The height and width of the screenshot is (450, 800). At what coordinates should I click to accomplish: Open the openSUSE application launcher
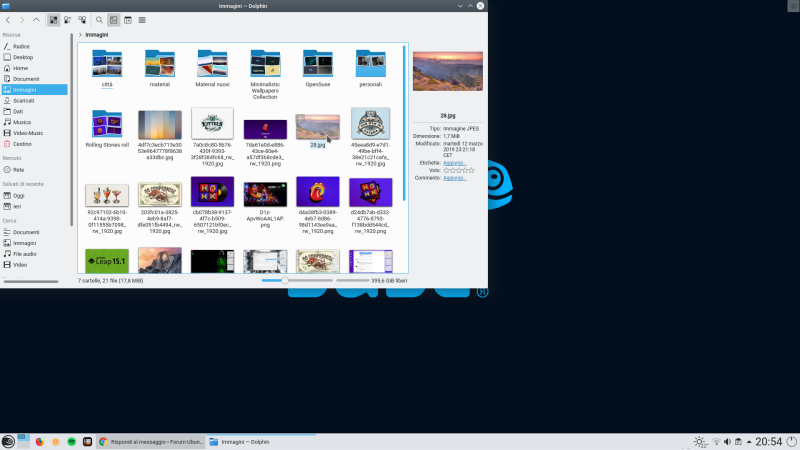[8, 442]
